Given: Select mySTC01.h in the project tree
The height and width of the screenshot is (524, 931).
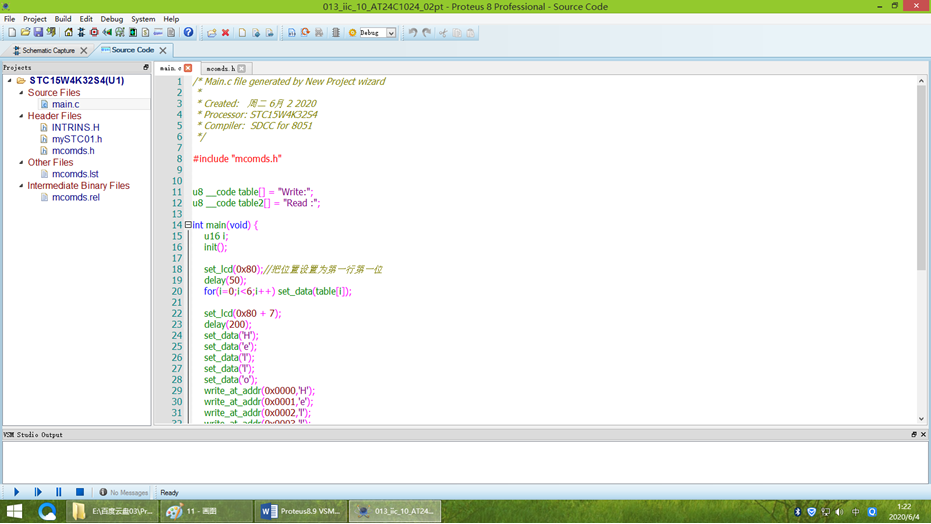Looking at the screenshot, I should (x=77, y=139).
